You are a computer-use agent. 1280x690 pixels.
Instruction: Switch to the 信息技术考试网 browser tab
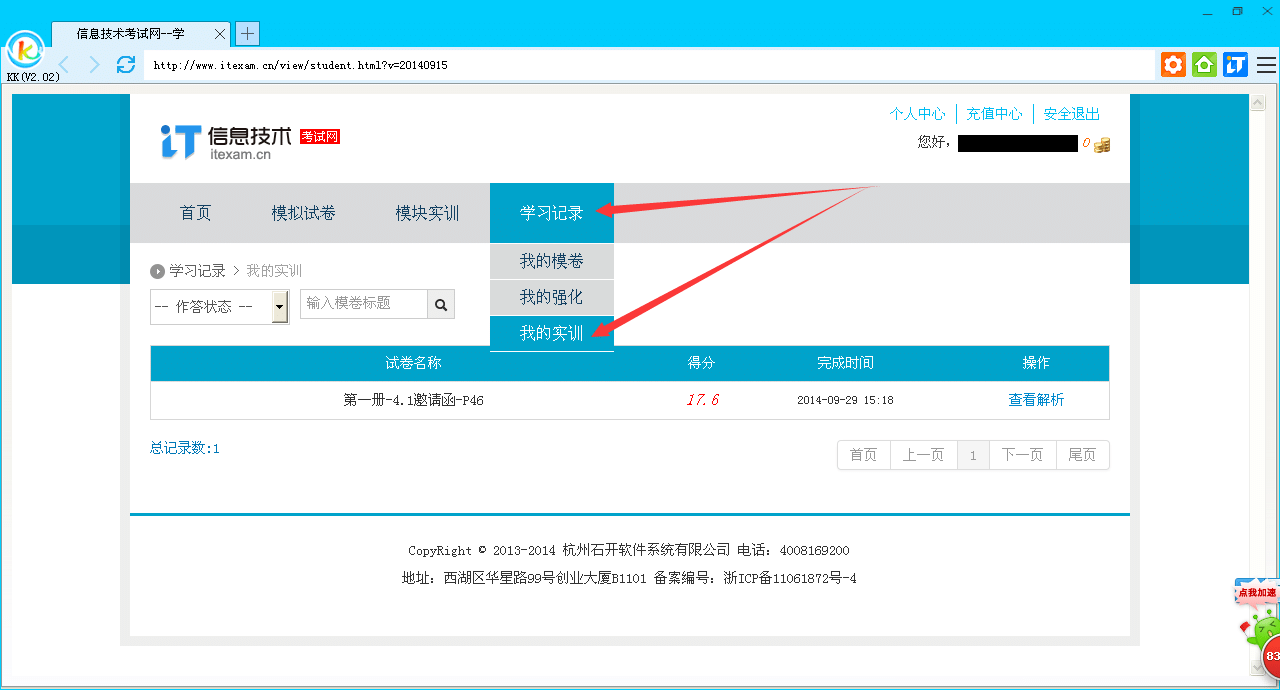[x=128, y=33]
